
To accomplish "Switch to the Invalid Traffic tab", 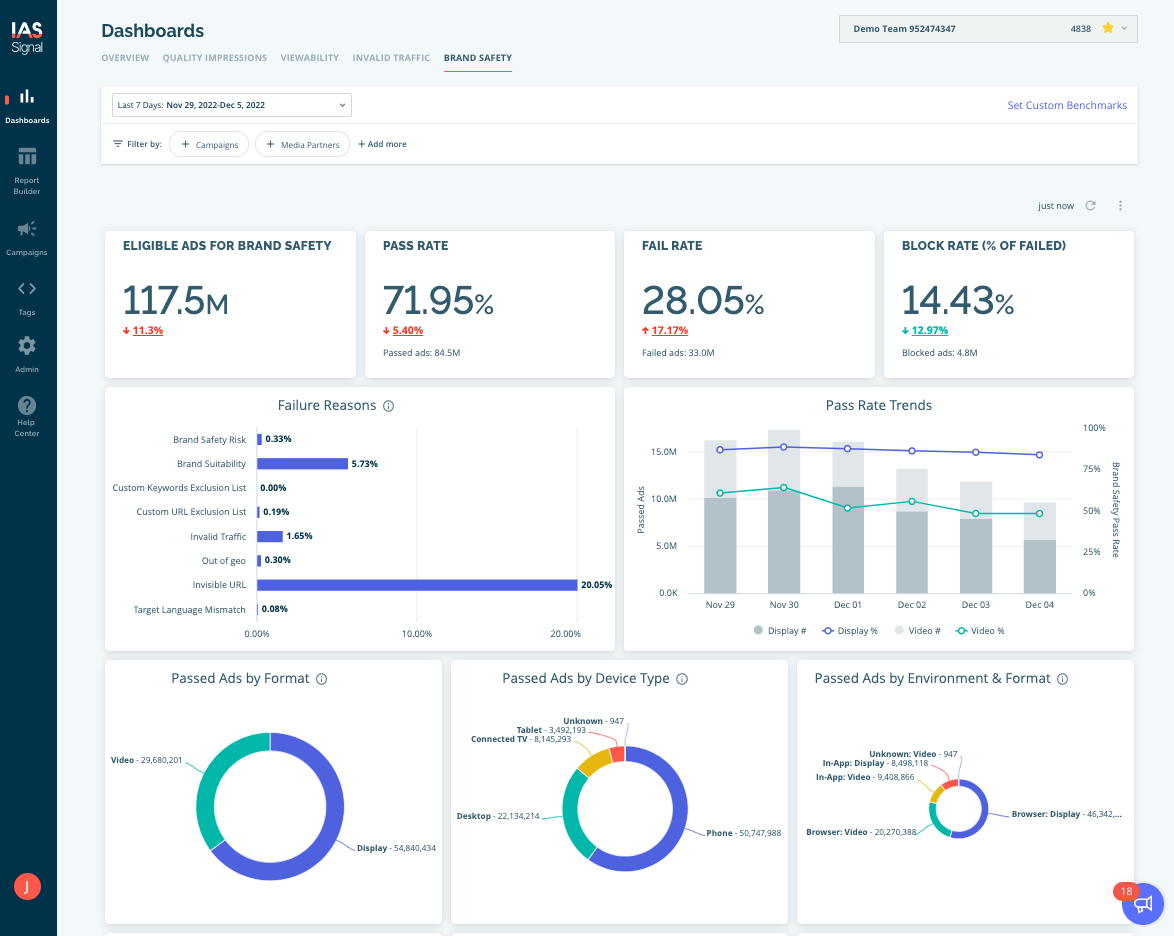I will (391, 58).
